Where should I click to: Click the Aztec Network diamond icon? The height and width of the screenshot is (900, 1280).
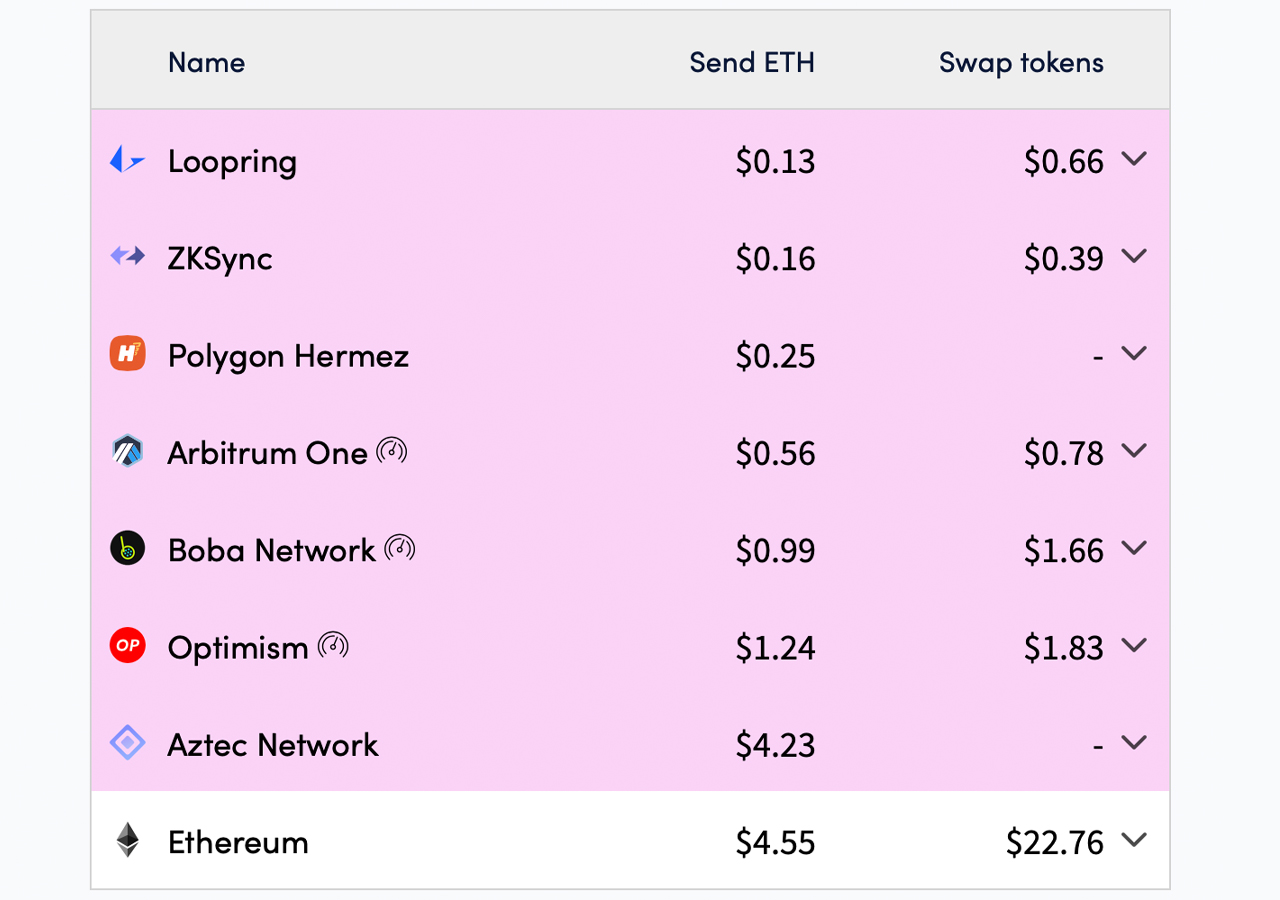(x=127, y=742)
